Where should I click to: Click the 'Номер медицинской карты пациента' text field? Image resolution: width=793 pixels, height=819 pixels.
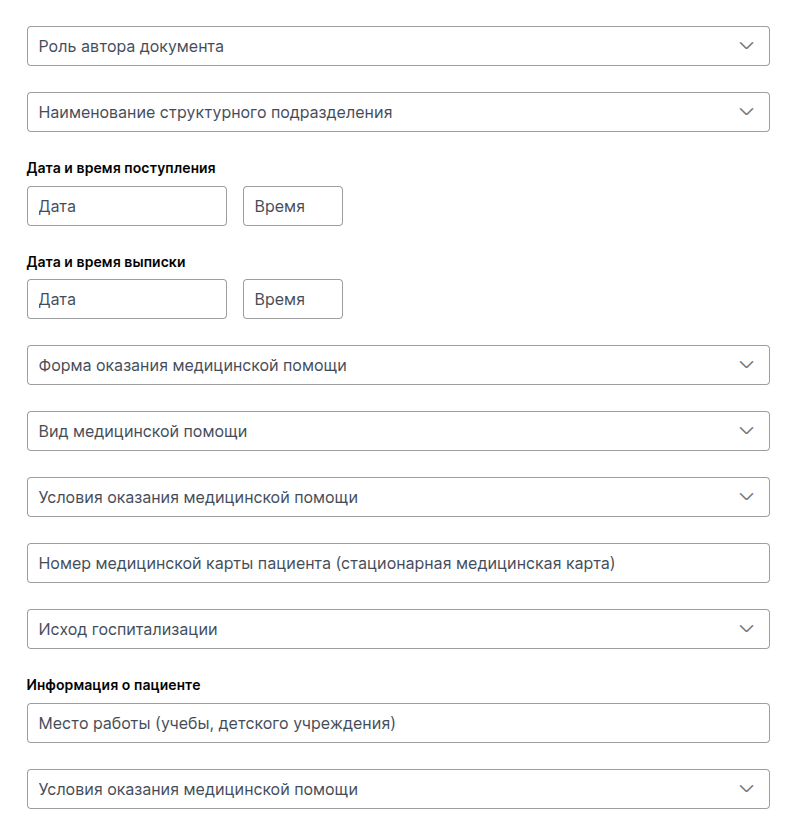pos(398,563)
